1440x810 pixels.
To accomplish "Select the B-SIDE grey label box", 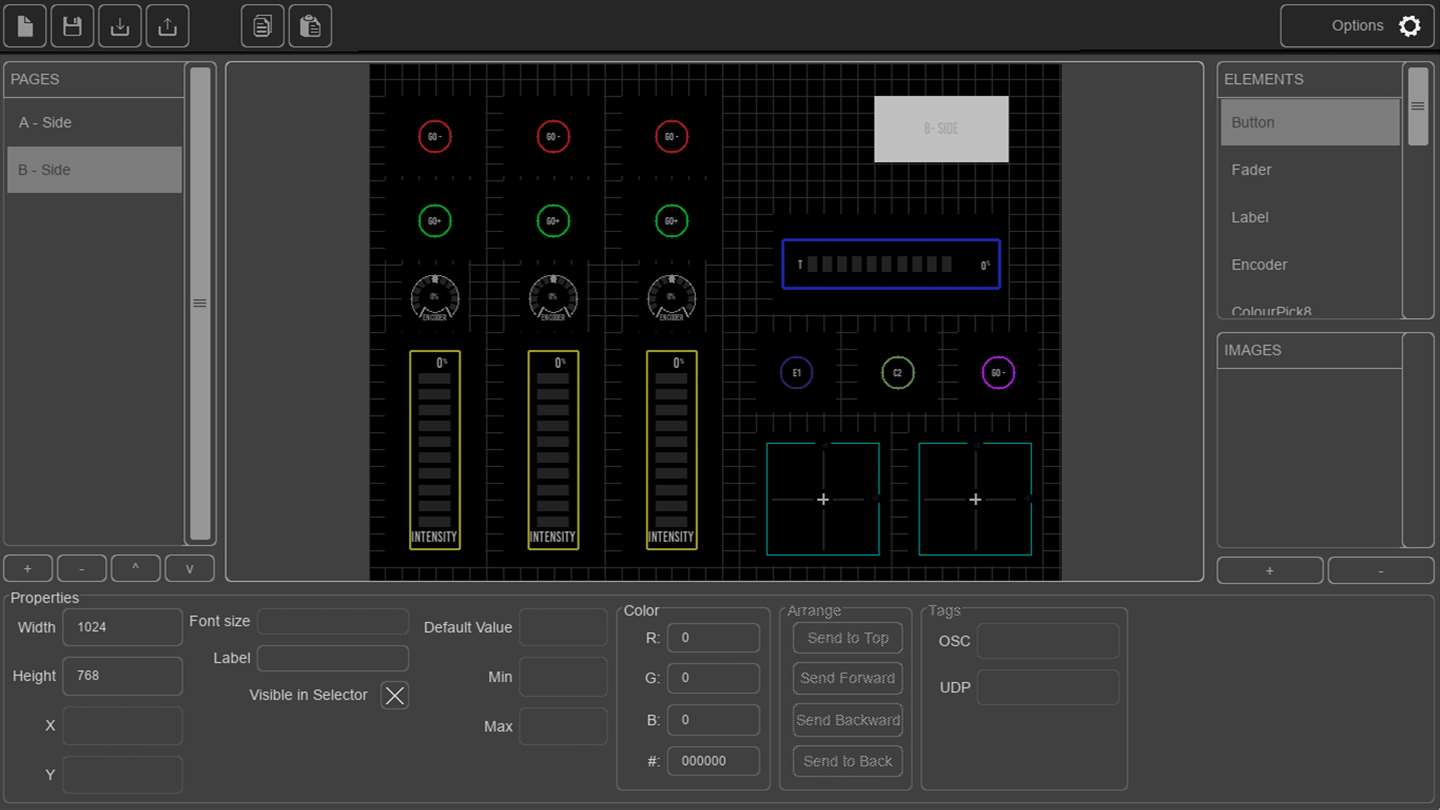I will (941, 129).
